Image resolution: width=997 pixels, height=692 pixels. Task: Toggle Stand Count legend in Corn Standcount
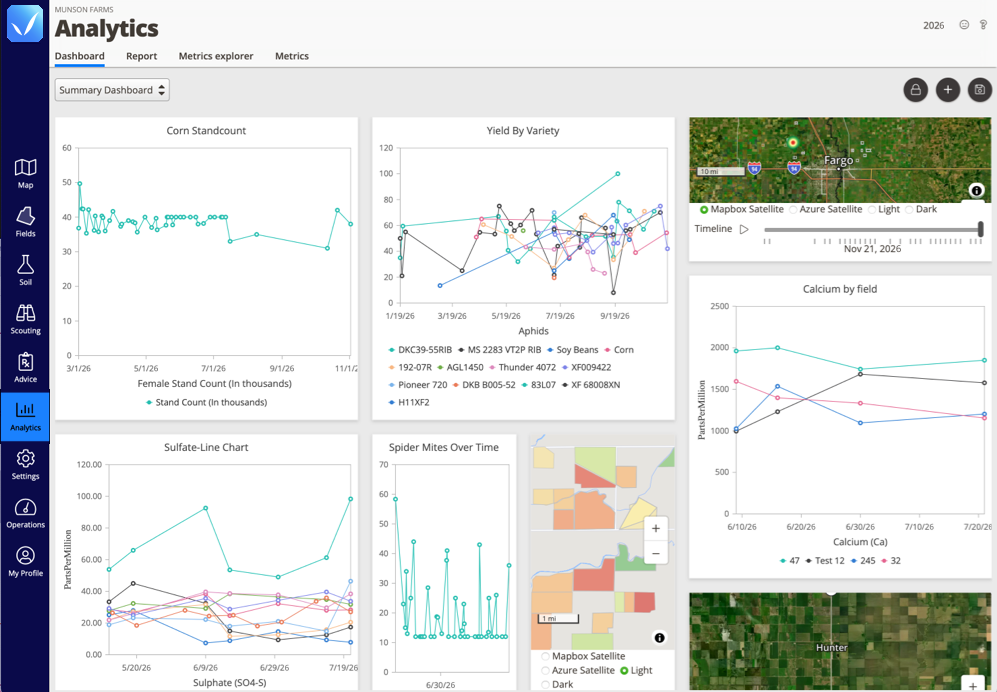[207, 402]
